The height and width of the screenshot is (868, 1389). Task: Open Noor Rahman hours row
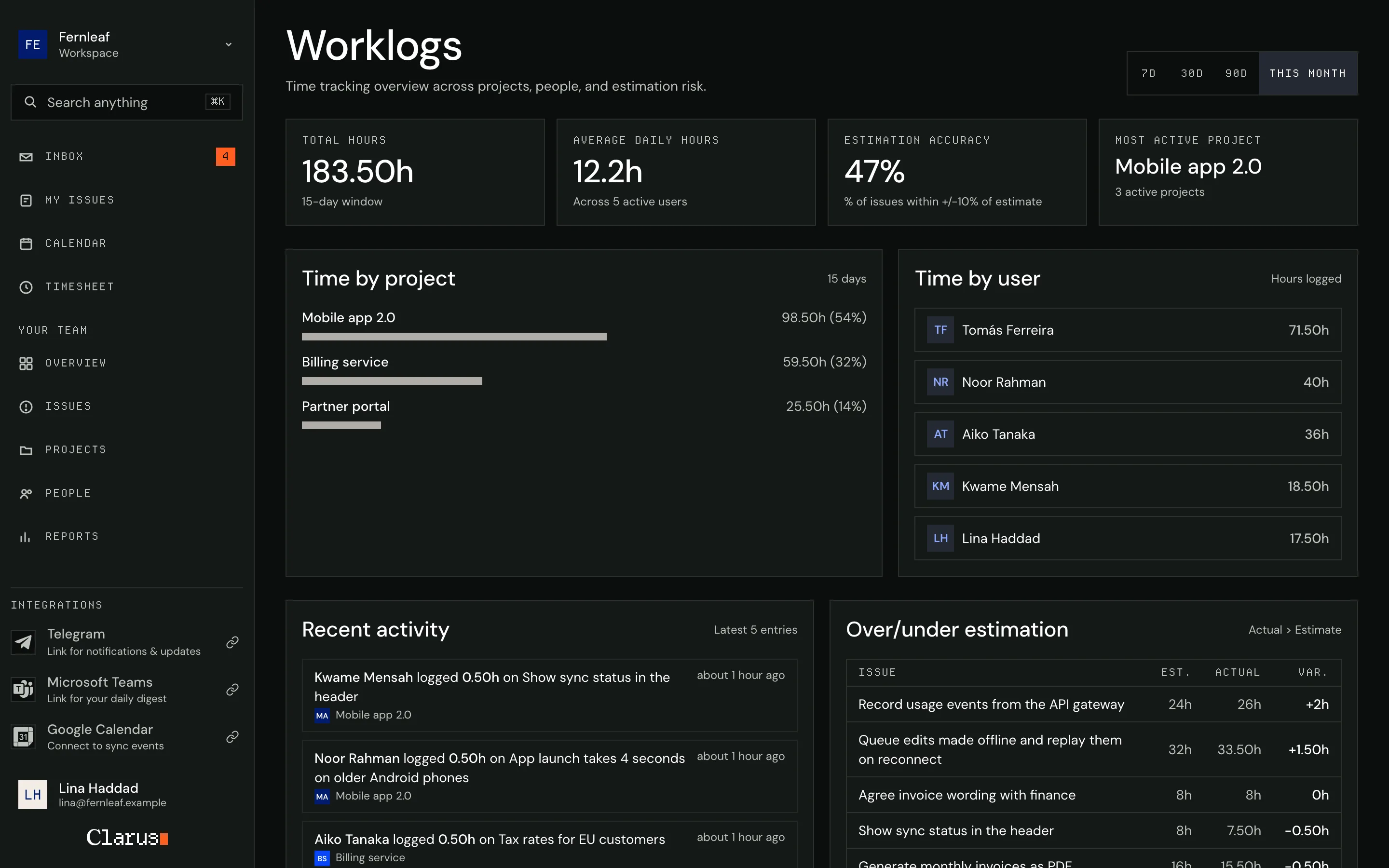tap(1127, 382)
